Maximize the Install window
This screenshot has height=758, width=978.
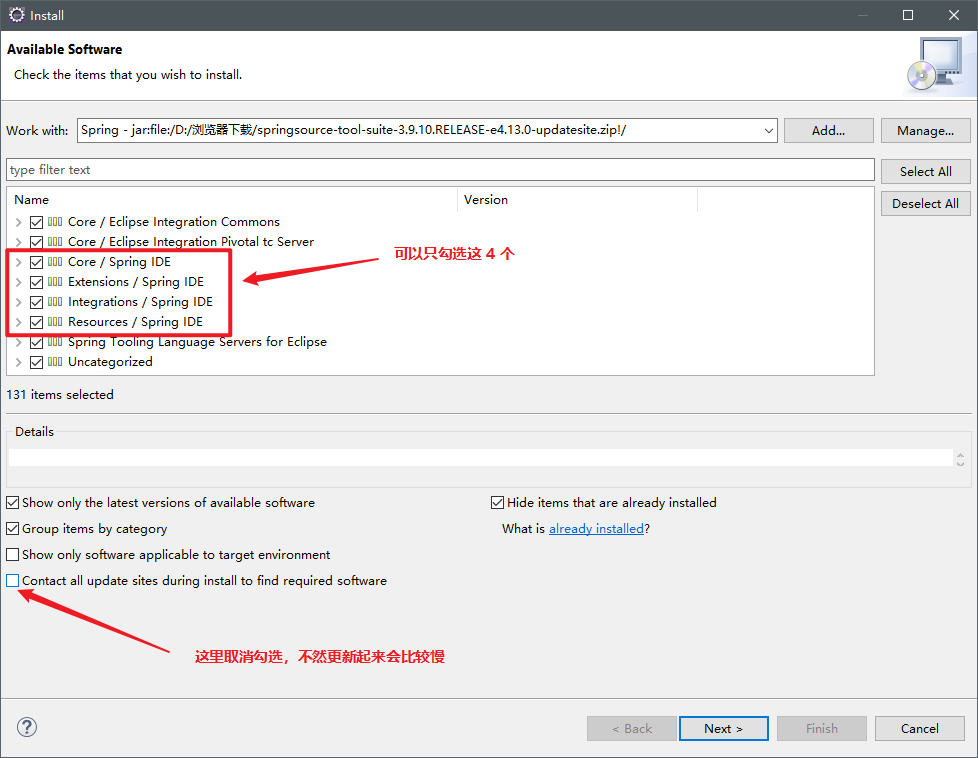point(908,15)
